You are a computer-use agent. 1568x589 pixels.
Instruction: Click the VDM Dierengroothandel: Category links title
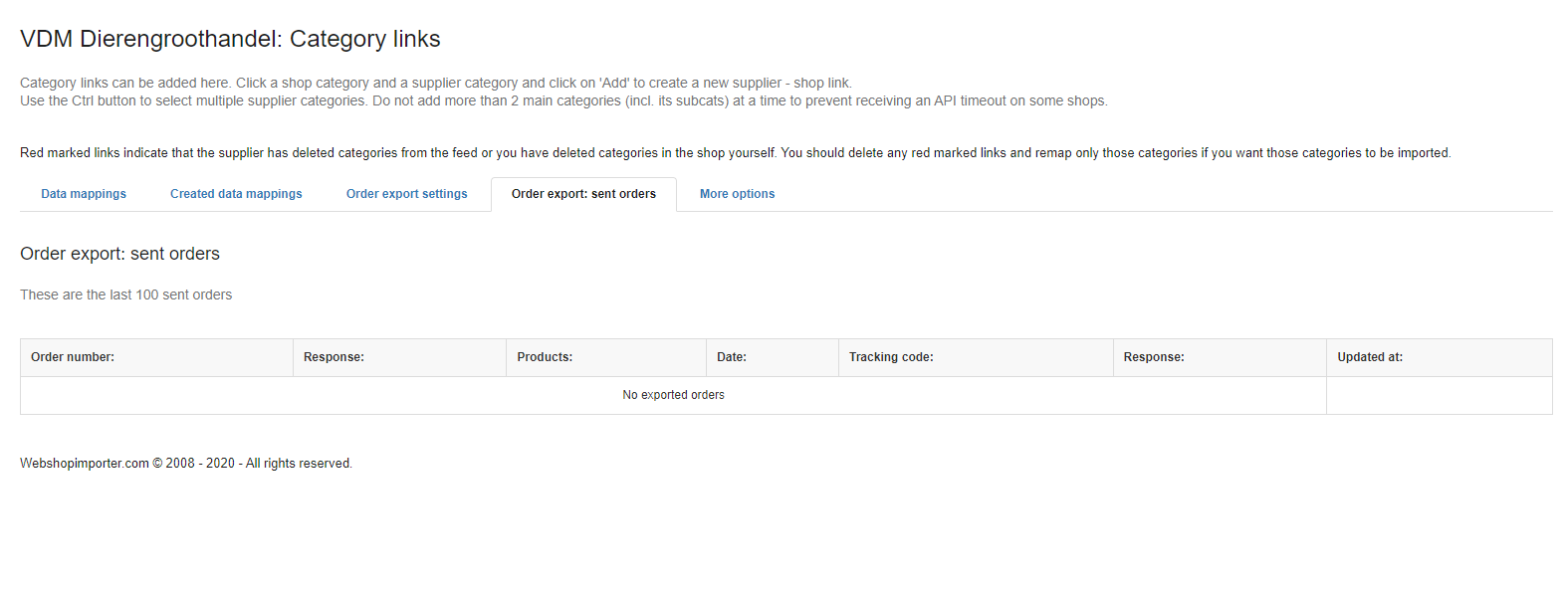tap(230, 39)
